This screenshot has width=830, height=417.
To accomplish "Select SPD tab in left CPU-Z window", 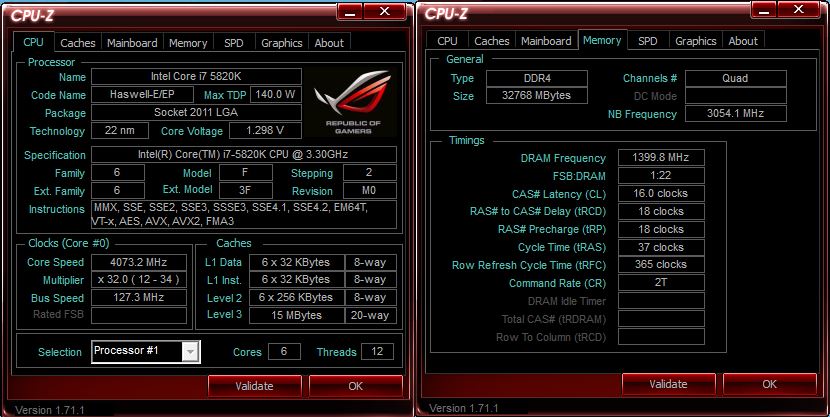I will click(x=233, y=43).
